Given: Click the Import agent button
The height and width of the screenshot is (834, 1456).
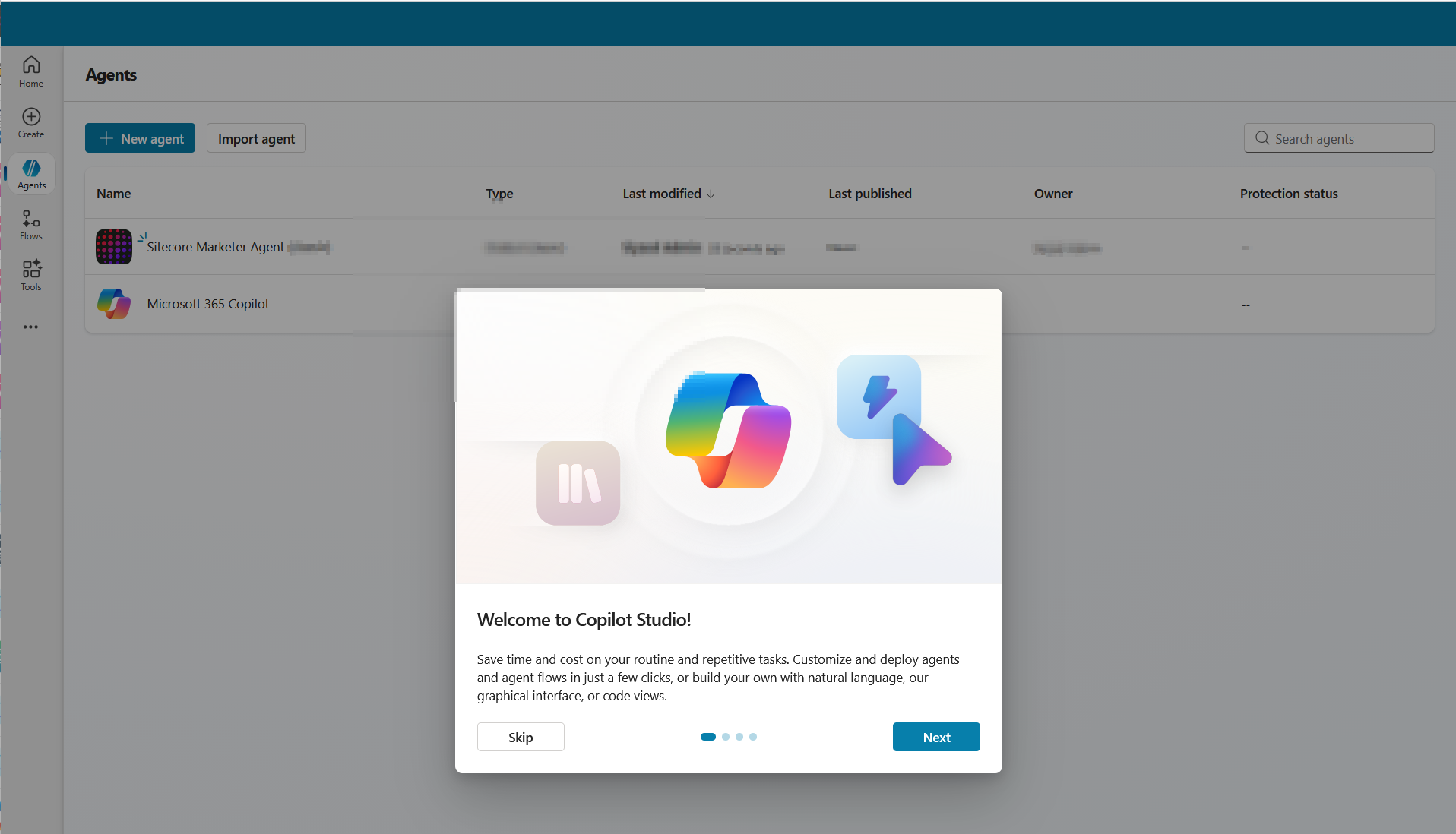Looking at the screenshot, I should tap(256, 138).
